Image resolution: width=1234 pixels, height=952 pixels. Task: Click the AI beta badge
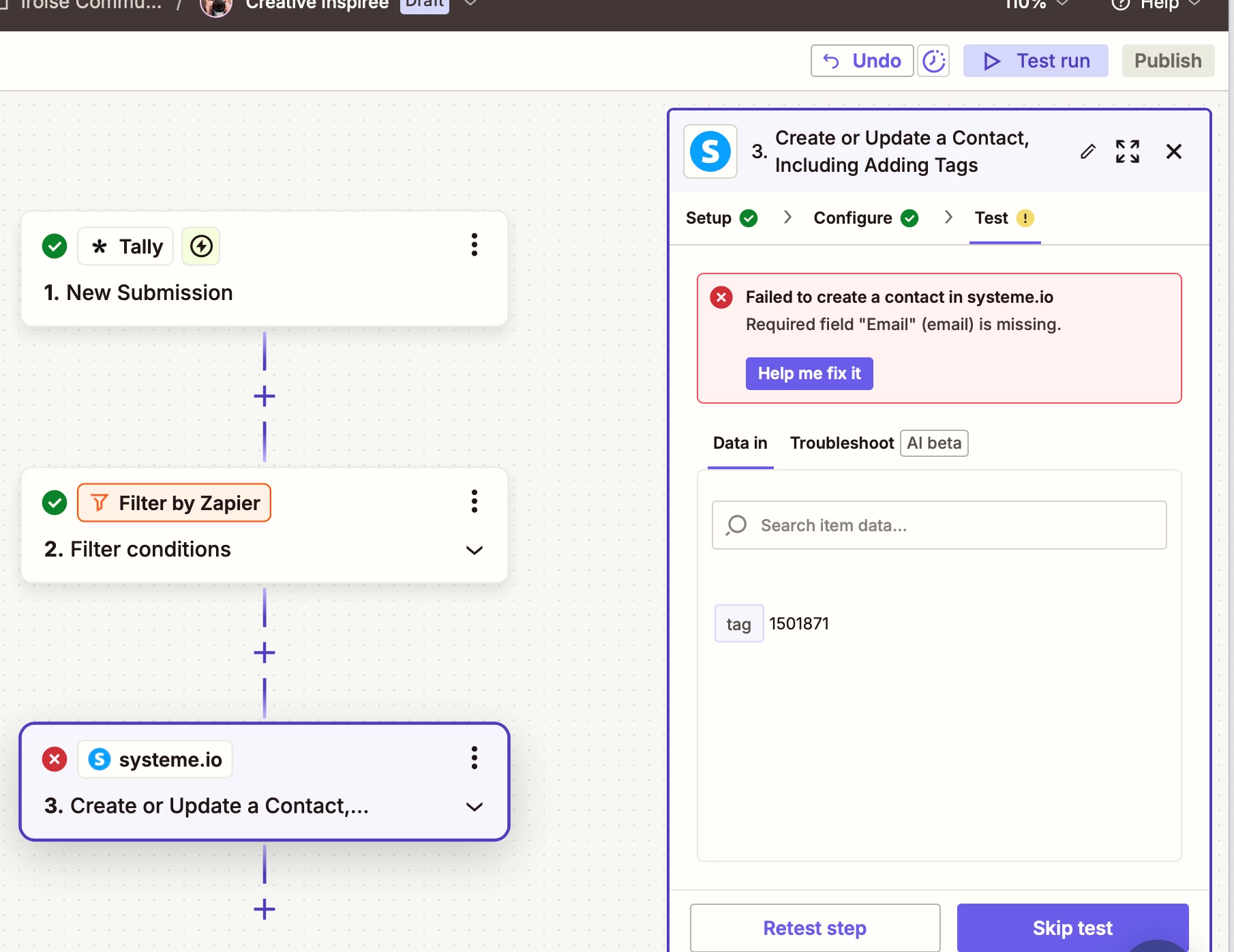pos(934,443)
